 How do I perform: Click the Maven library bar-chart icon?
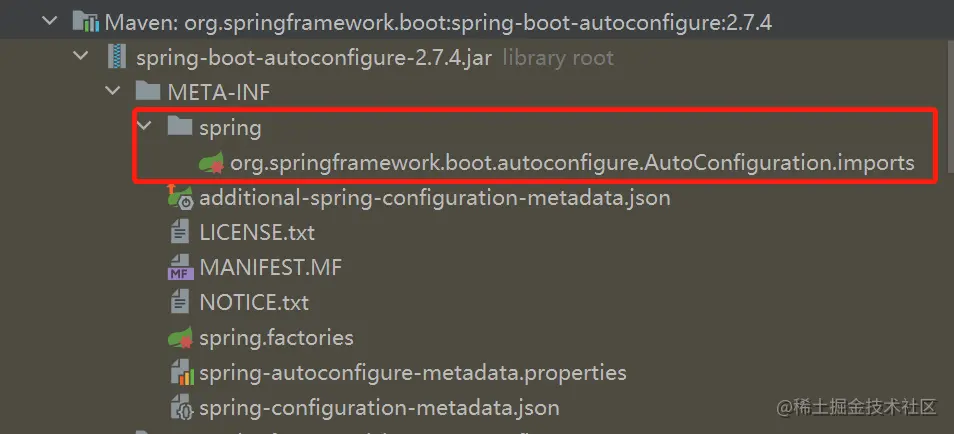coord(87,22)
